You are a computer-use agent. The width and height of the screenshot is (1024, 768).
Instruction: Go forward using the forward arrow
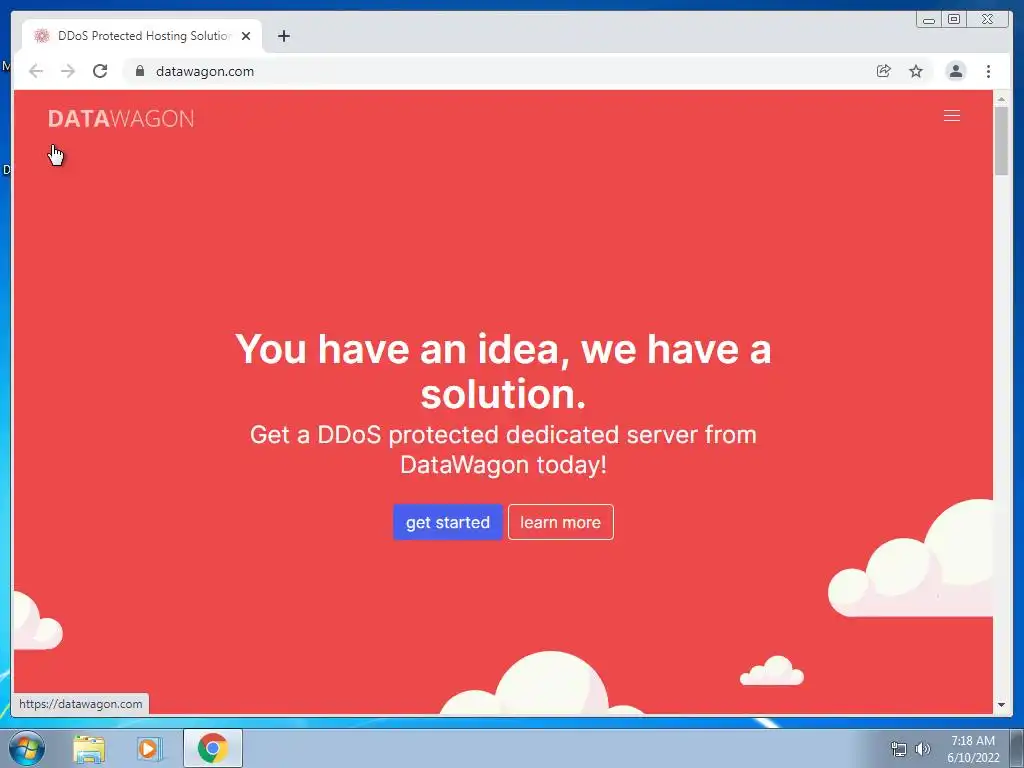point(68,71)
